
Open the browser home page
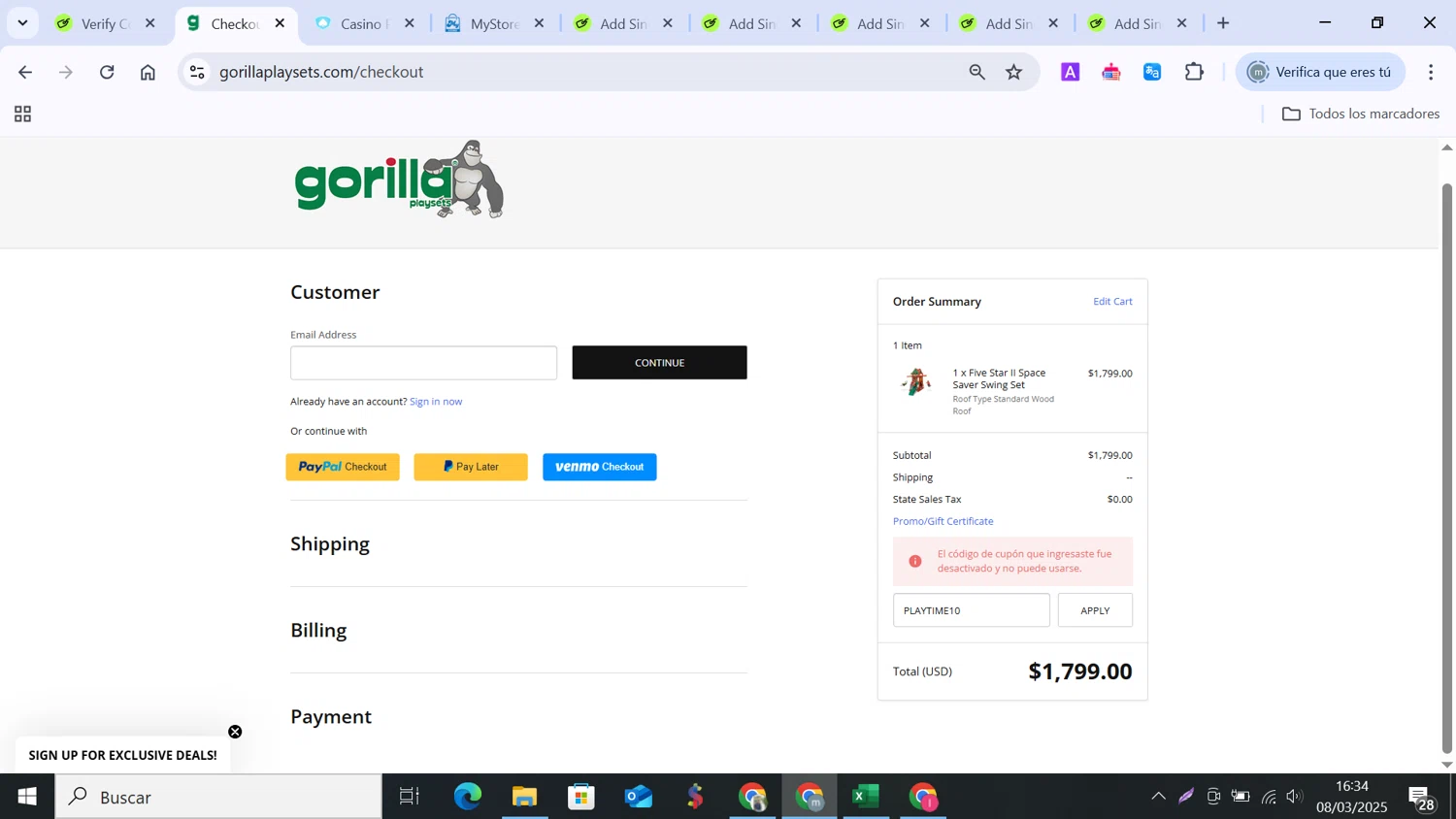(148, 72)
